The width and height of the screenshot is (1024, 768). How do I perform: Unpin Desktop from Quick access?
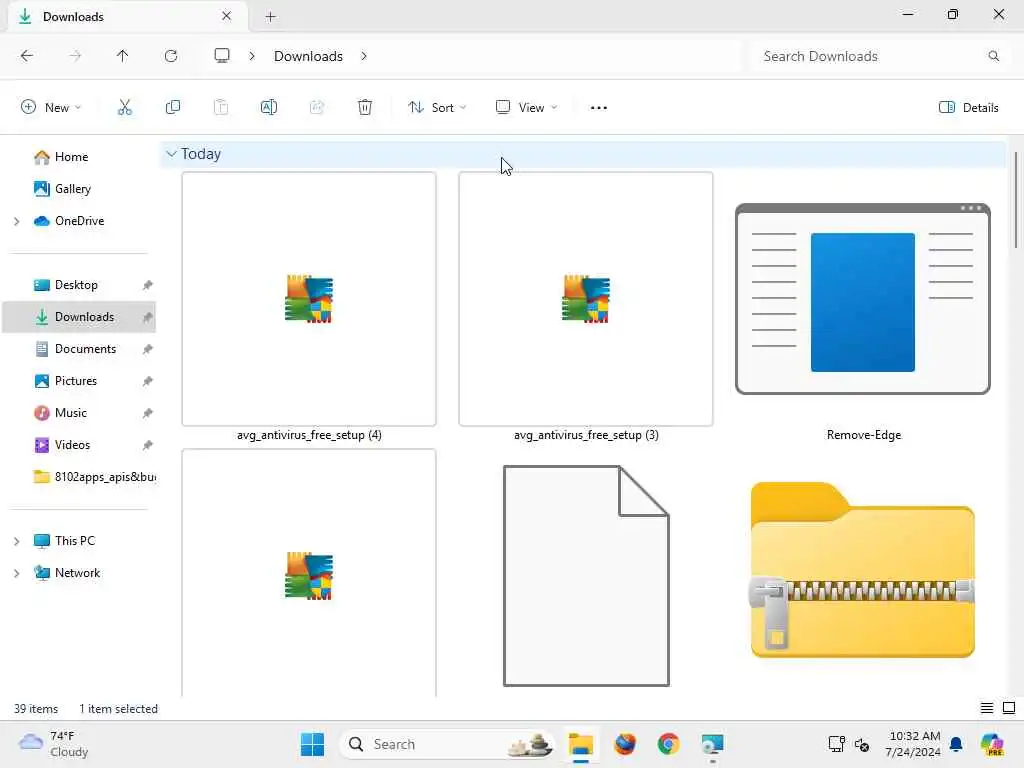click(148, 285)
